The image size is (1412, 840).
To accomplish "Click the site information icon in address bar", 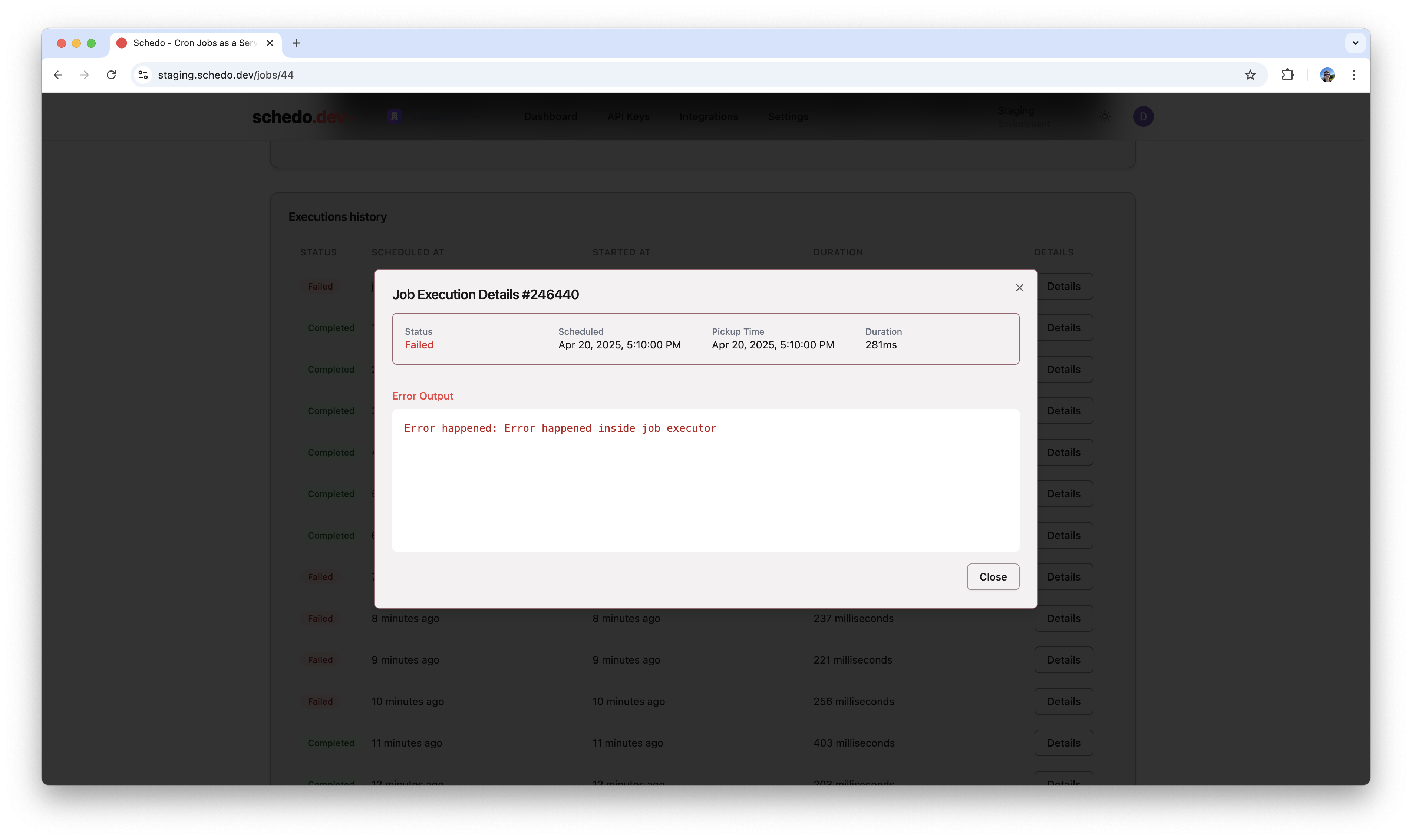I will (x=143, y=75).
